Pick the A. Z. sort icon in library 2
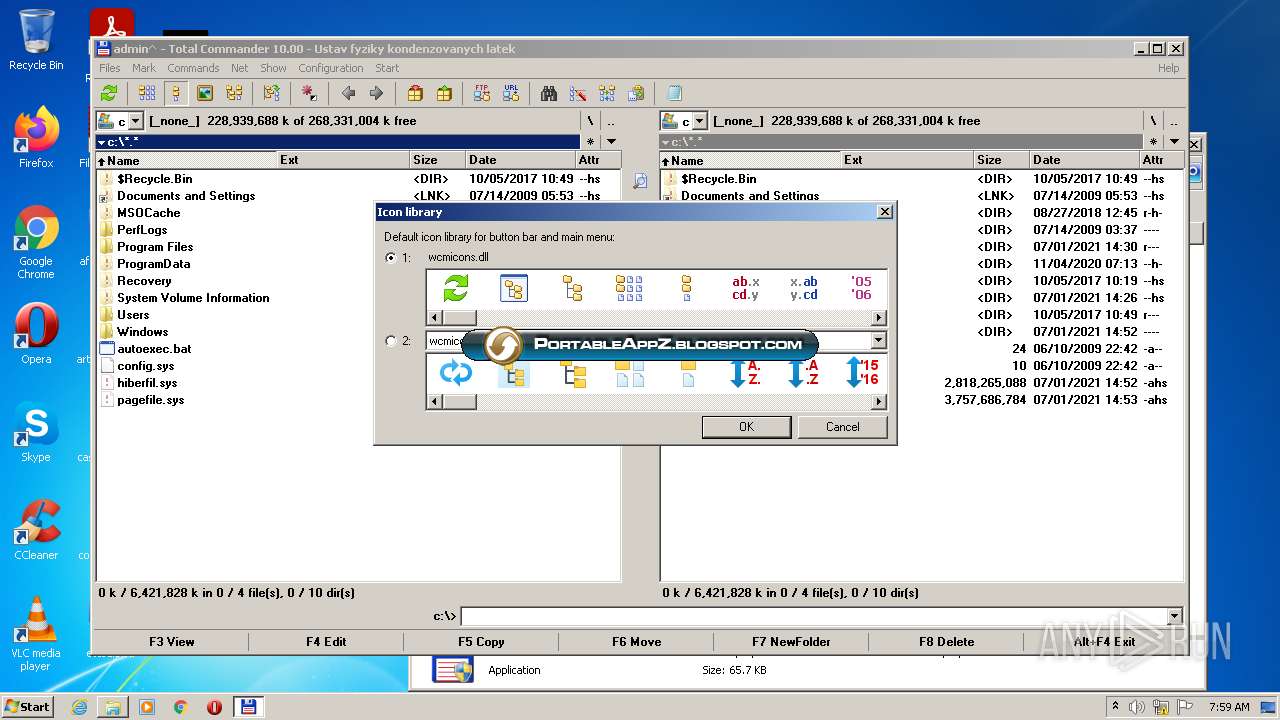The image size is (1280, 720). click(x=746, y=373)
